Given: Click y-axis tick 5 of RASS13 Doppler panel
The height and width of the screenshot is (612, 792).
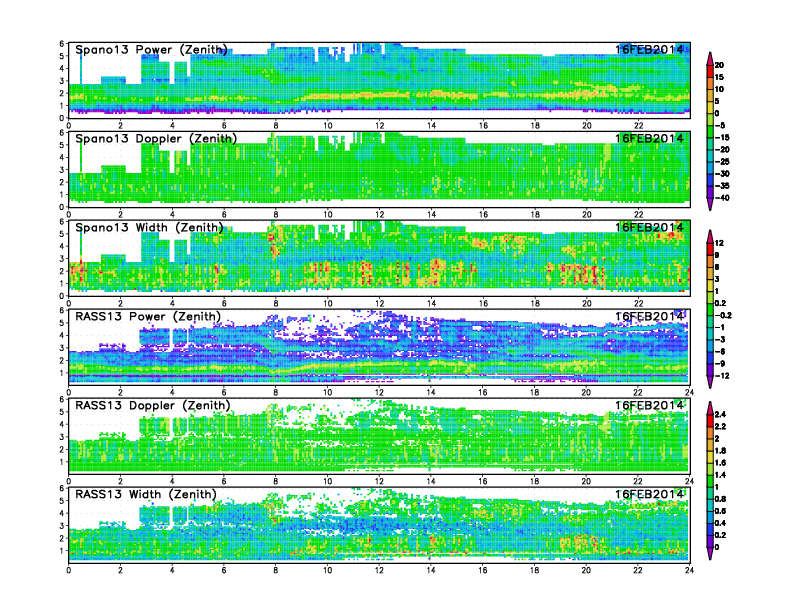Looking at the screenshot, I should click(x=62, y=412).
